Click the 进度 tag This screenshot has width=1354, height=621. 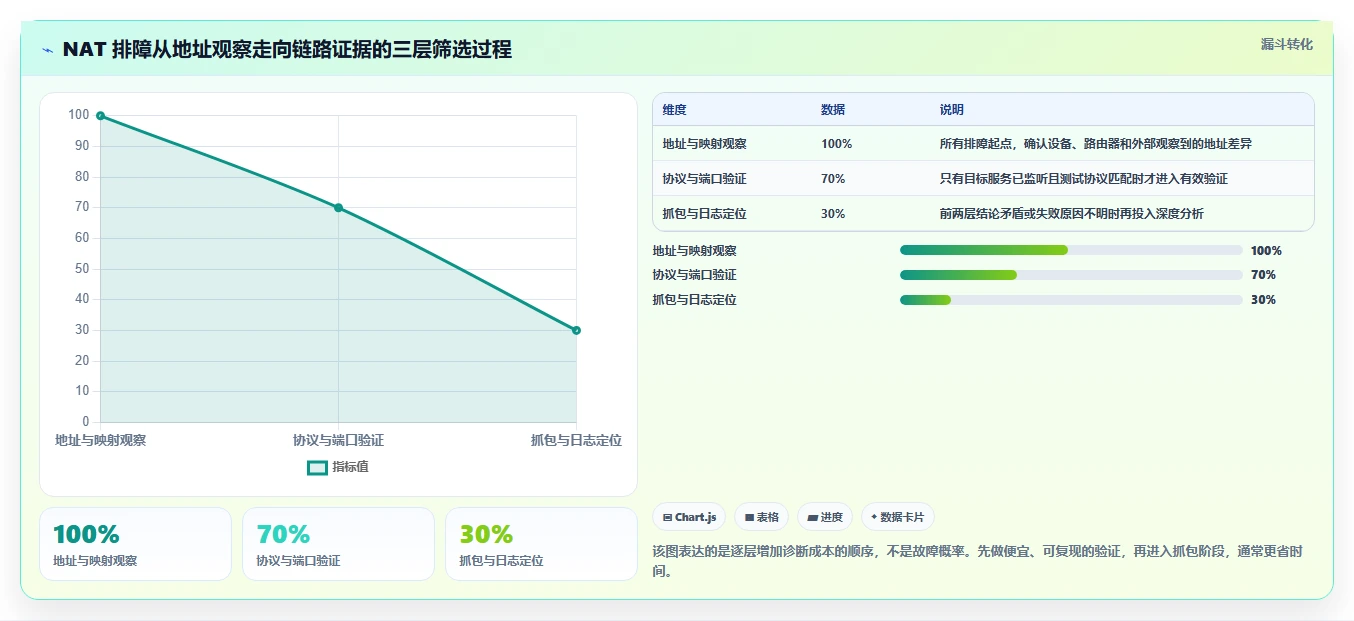point(825,517)
